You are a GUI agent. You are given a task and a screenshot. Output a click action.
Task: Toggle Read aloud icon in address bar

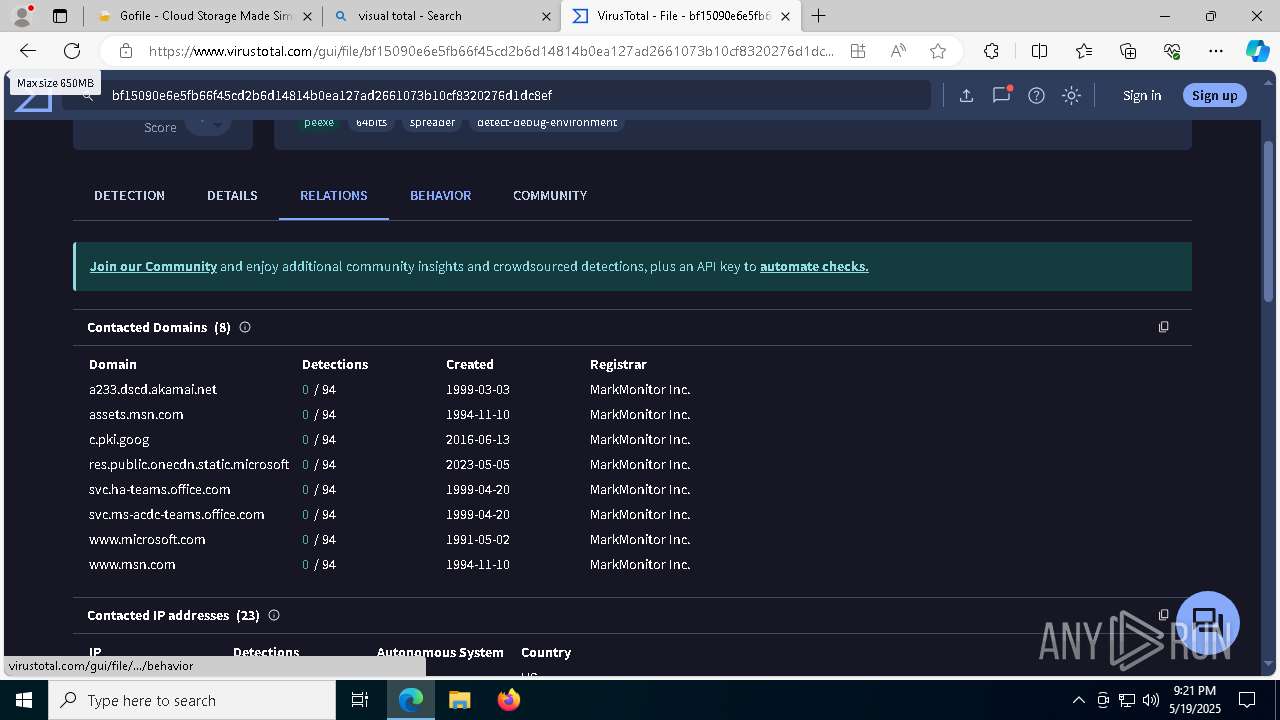click(898, 51)
